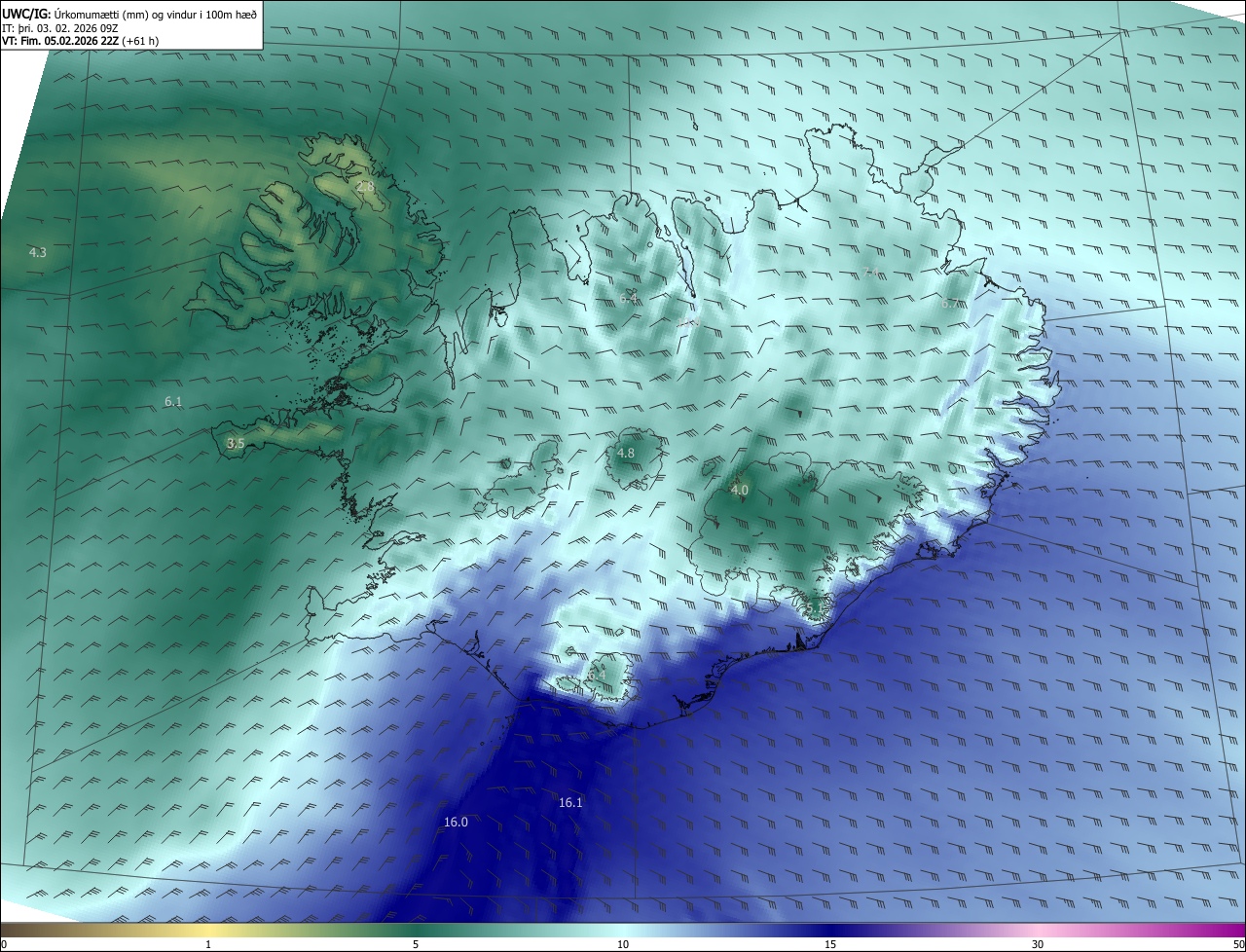Image resolution: width=1246 pixels, height=952 pixels.
Task: Click the 7.4 value label in northeast
Action: (871, 272)
